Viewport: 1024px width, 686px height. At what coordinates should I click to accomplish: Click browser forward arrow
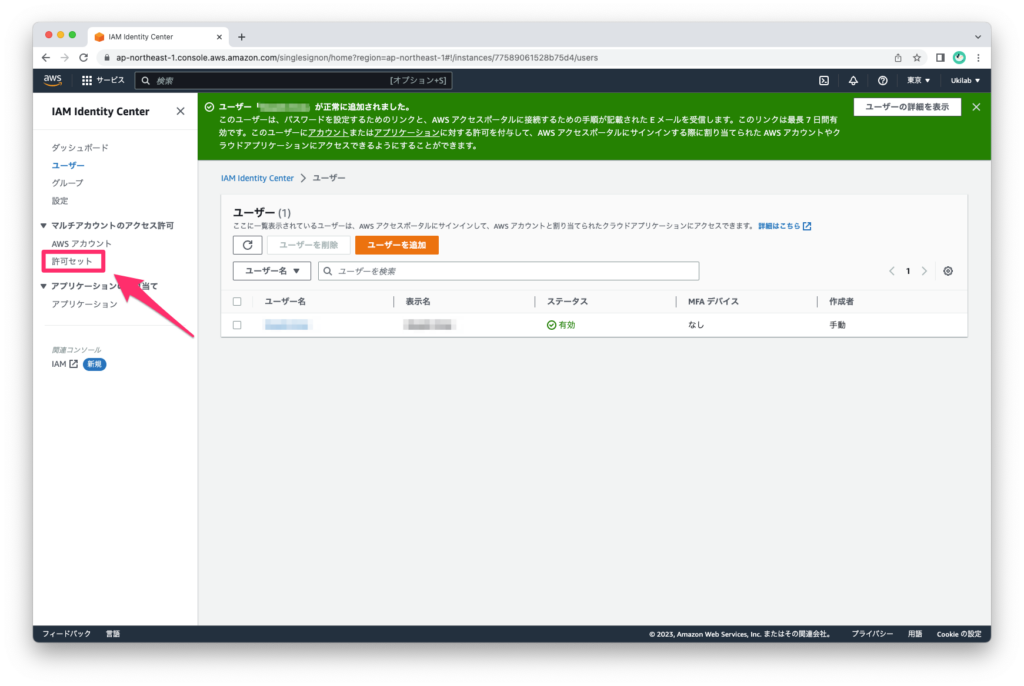(65, 57)
